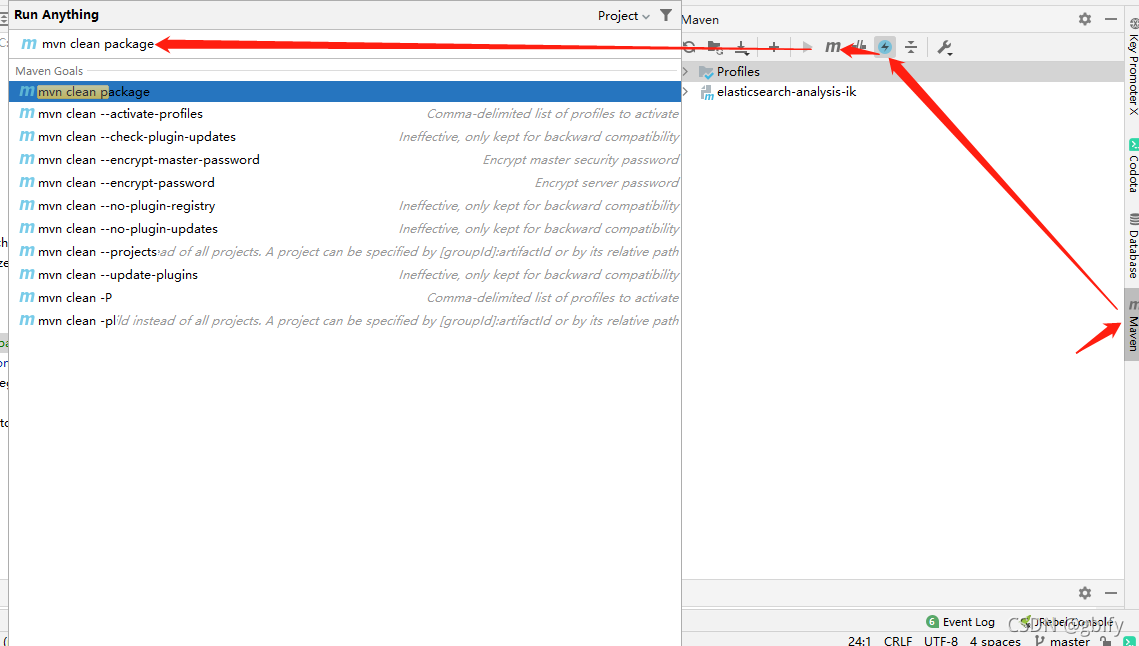Select 'mvn clean --update-plugins' suggestion

(345, 275)
